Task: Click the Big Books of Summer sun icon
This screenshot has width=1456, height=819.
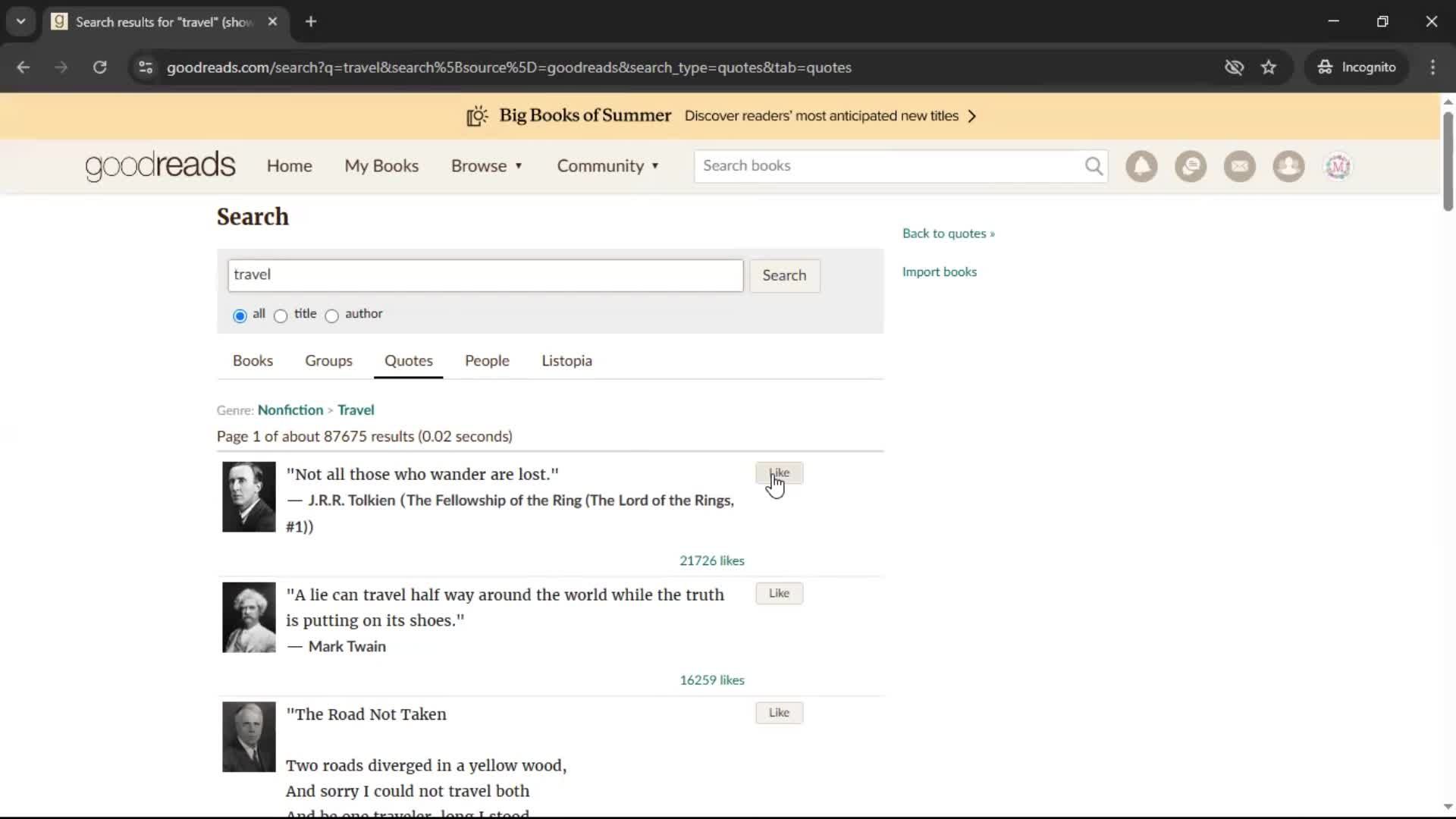Action: click(477, 116)
